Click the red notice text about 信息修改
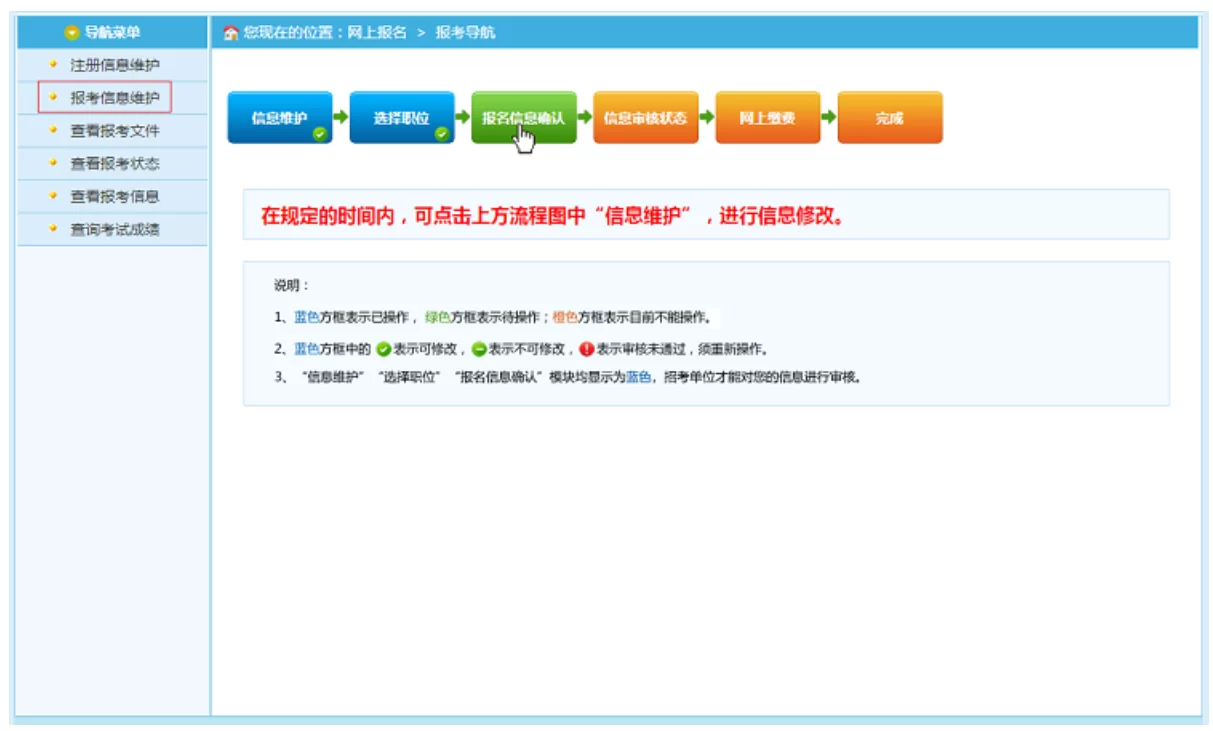1213x731 pixels. coord(552,216)
